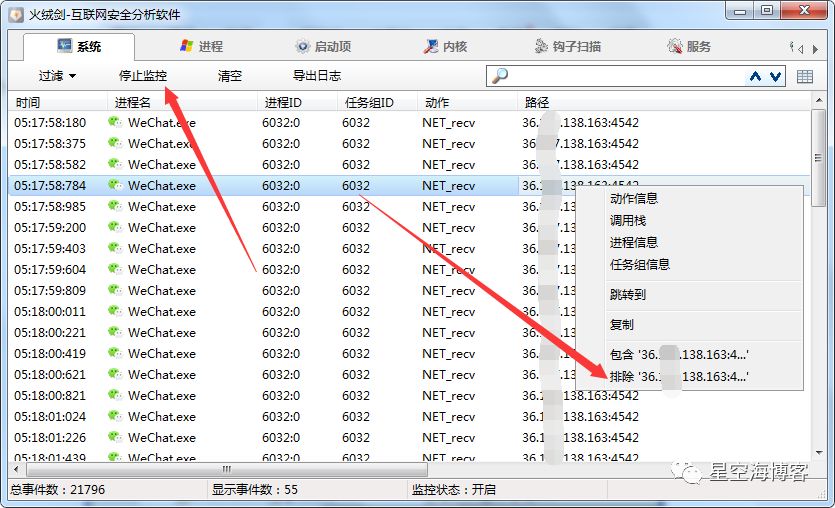Select the row at 05:18:01:226

click(409, 438)
